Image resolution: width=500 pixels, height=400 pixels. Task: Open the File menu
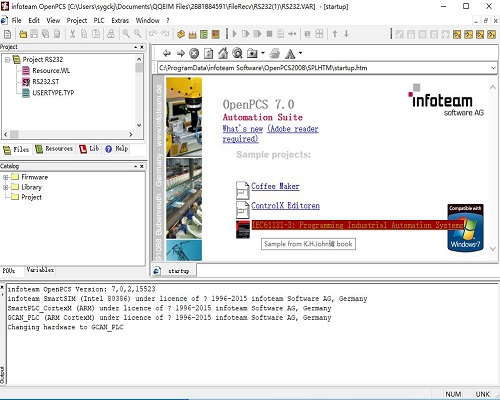pos(16,20)
